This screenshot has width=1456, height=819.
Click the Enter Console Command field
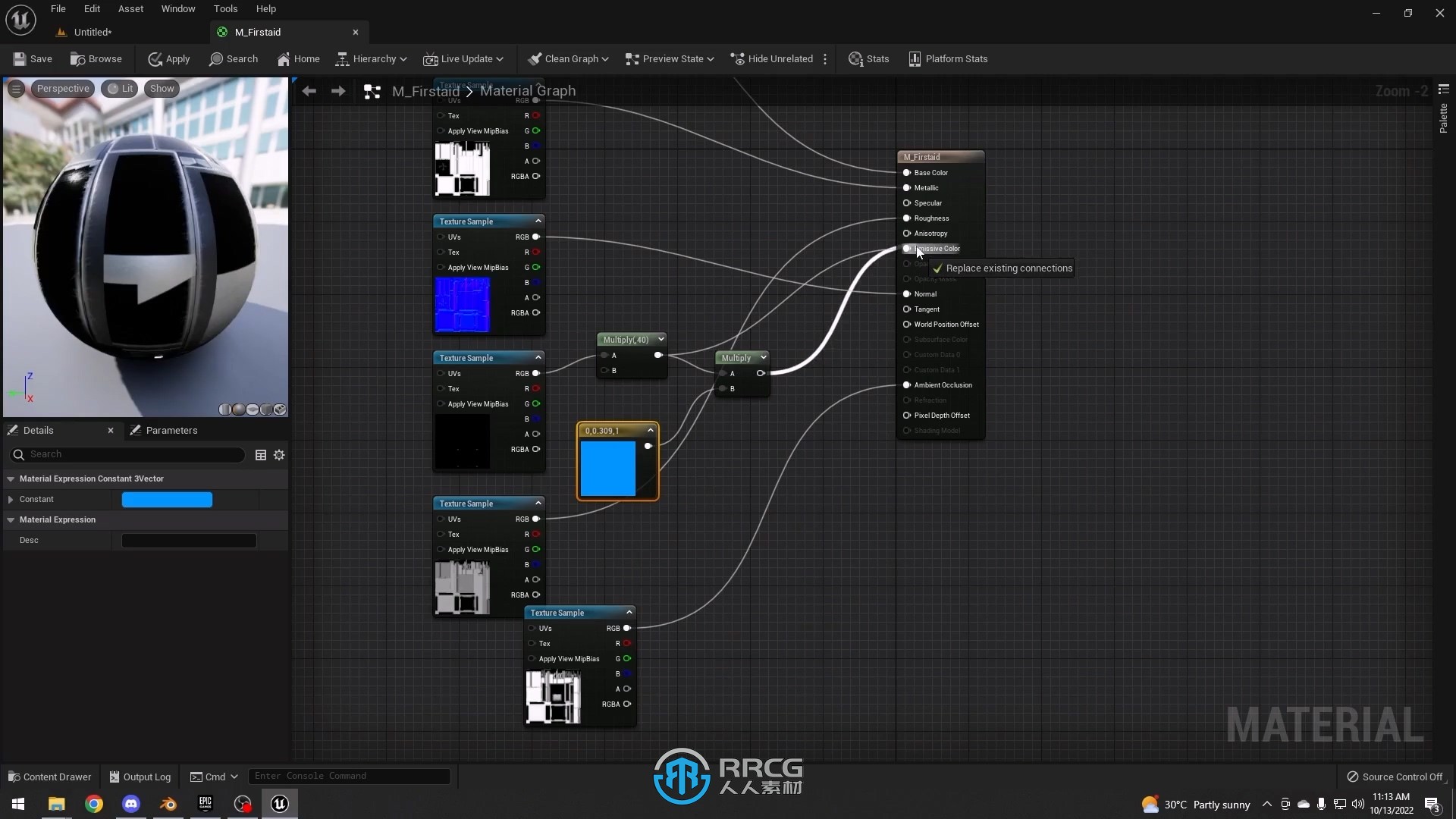point(349,776)
